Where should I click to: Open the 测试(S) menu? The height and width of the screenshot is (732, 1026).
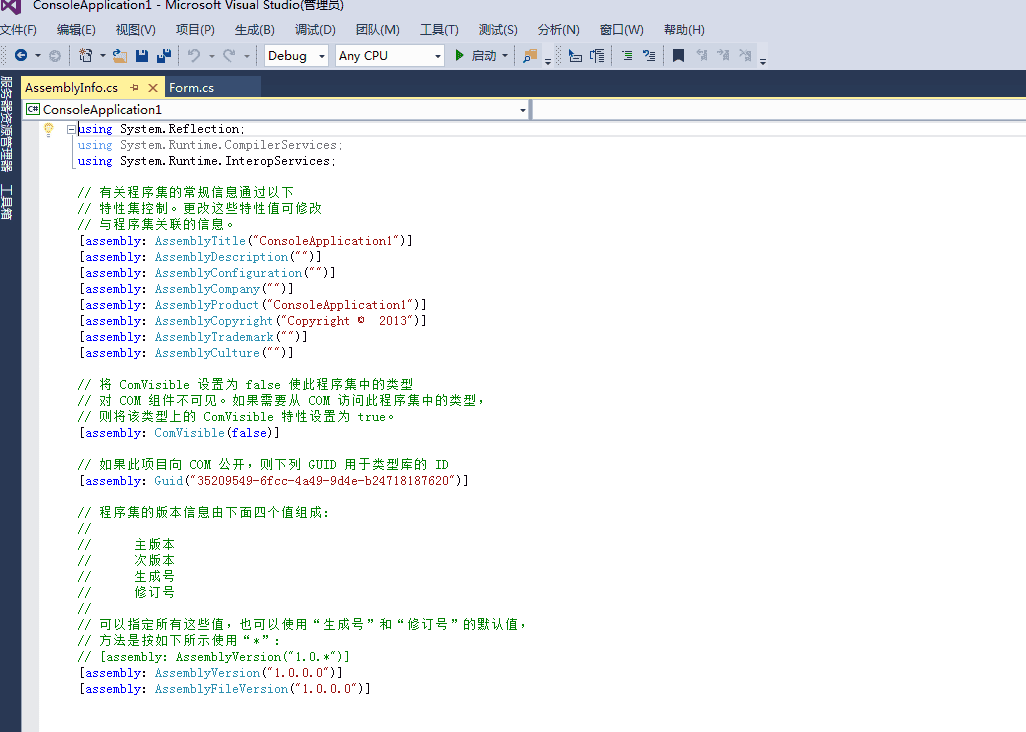498,29
